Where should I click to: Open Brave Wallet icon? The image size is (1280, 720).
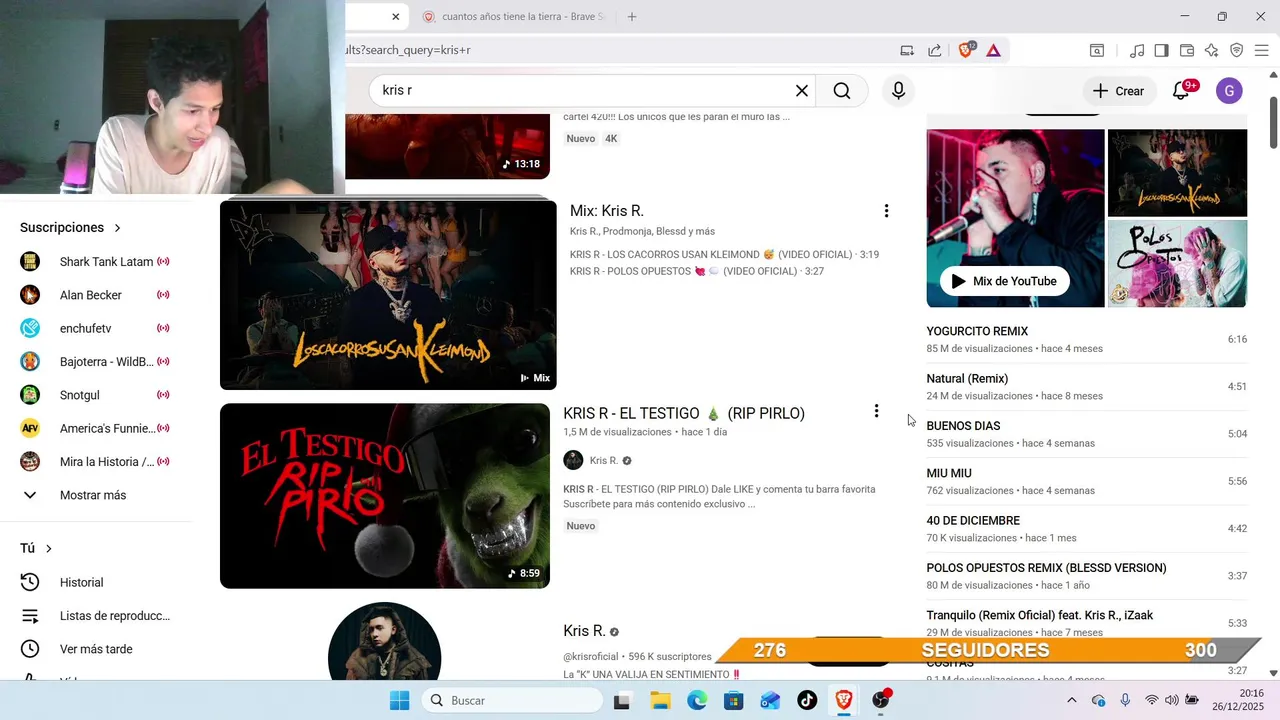[1187, 50]
